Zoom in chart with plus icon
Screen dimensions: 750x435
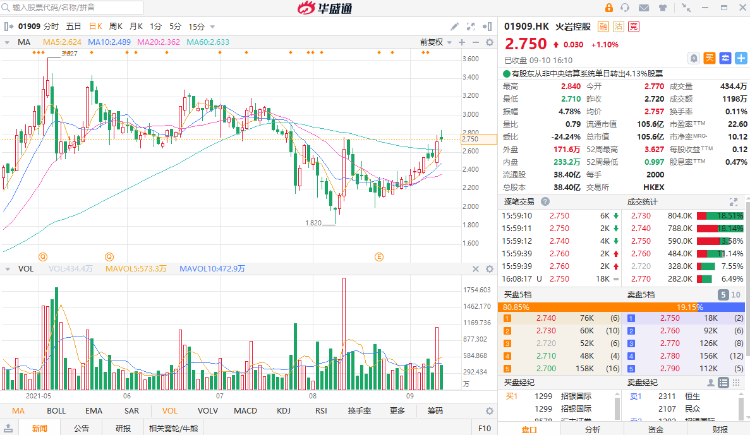(x=462, y=42)
